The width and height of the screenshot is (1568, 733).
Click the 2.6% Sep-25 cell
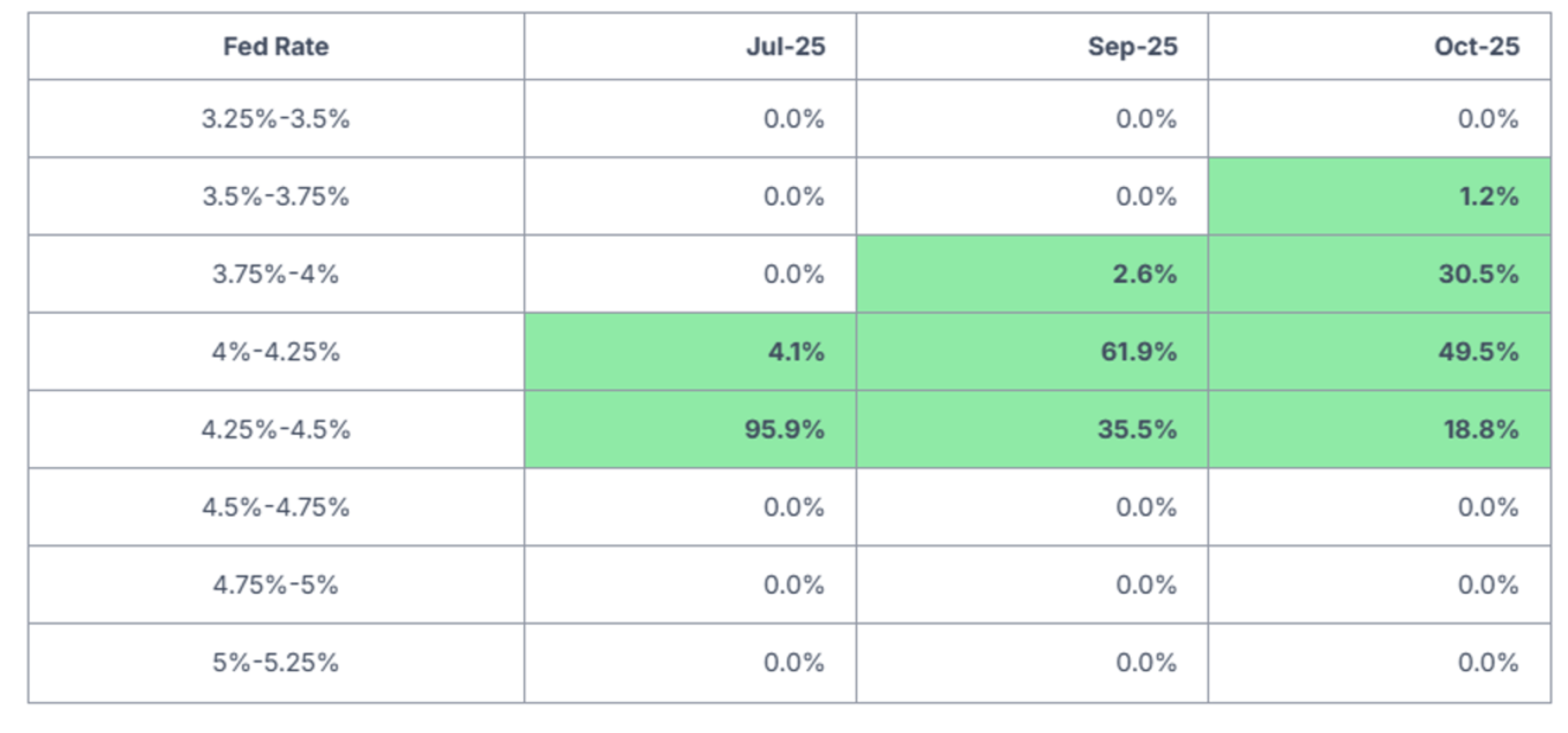coord(1144,274)
